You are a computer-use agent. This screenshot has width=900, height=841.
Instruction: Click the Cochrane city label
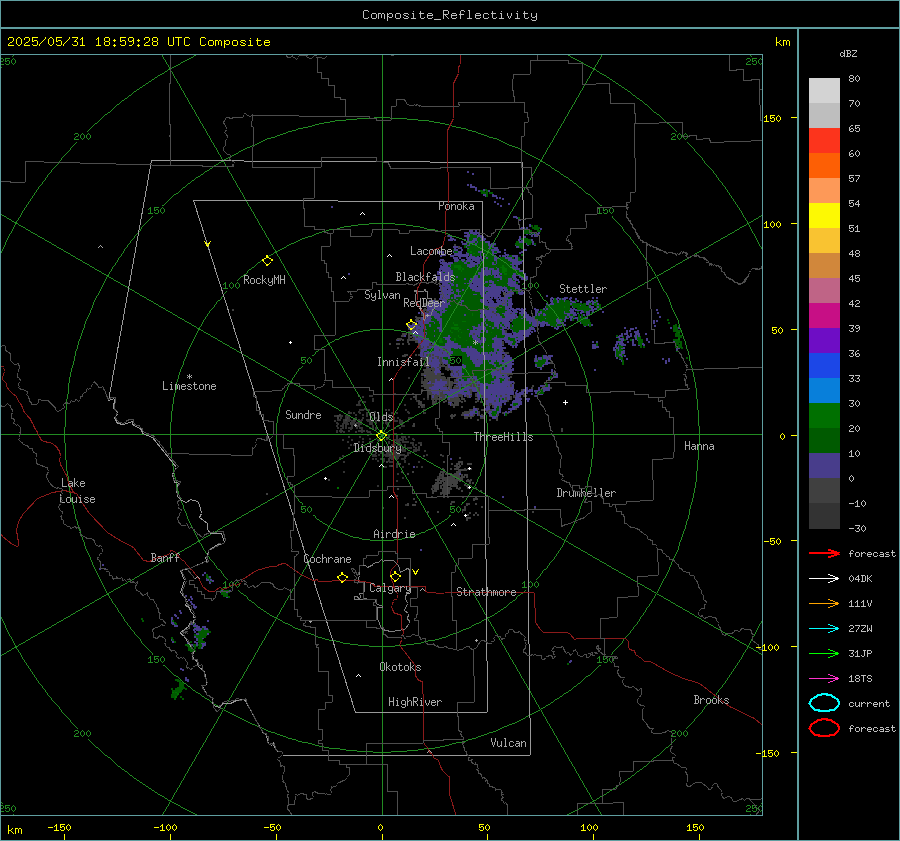(327, 559)
